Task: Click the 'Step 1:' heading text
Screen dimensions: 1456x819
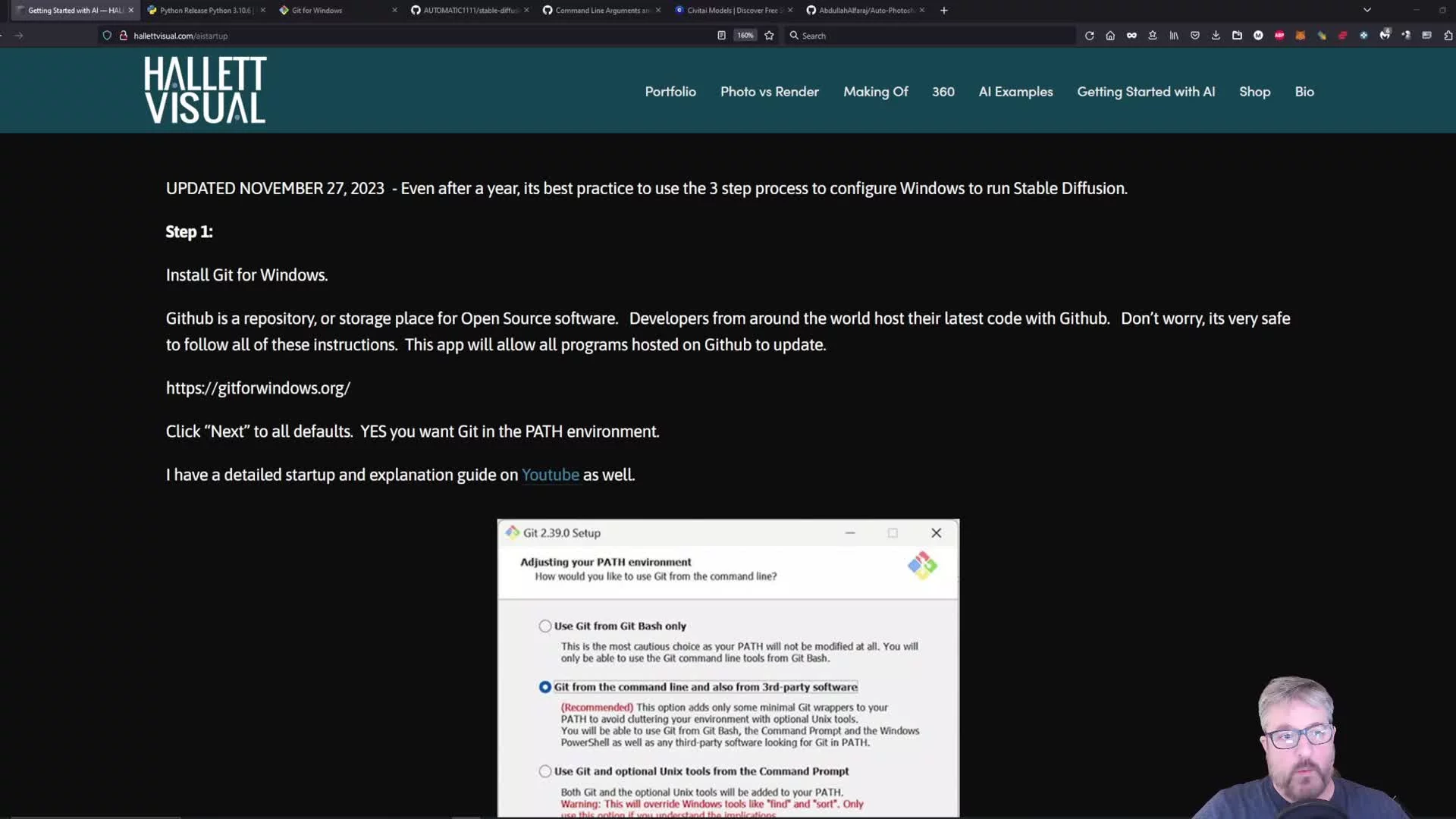Action: [x=189, y=232]
